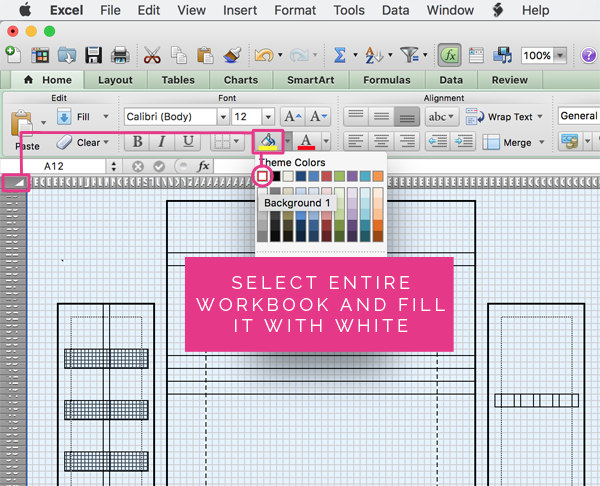Open the font color dropdown arrow
The height and width of the screenshot is (486, 600).
[326, 142]
